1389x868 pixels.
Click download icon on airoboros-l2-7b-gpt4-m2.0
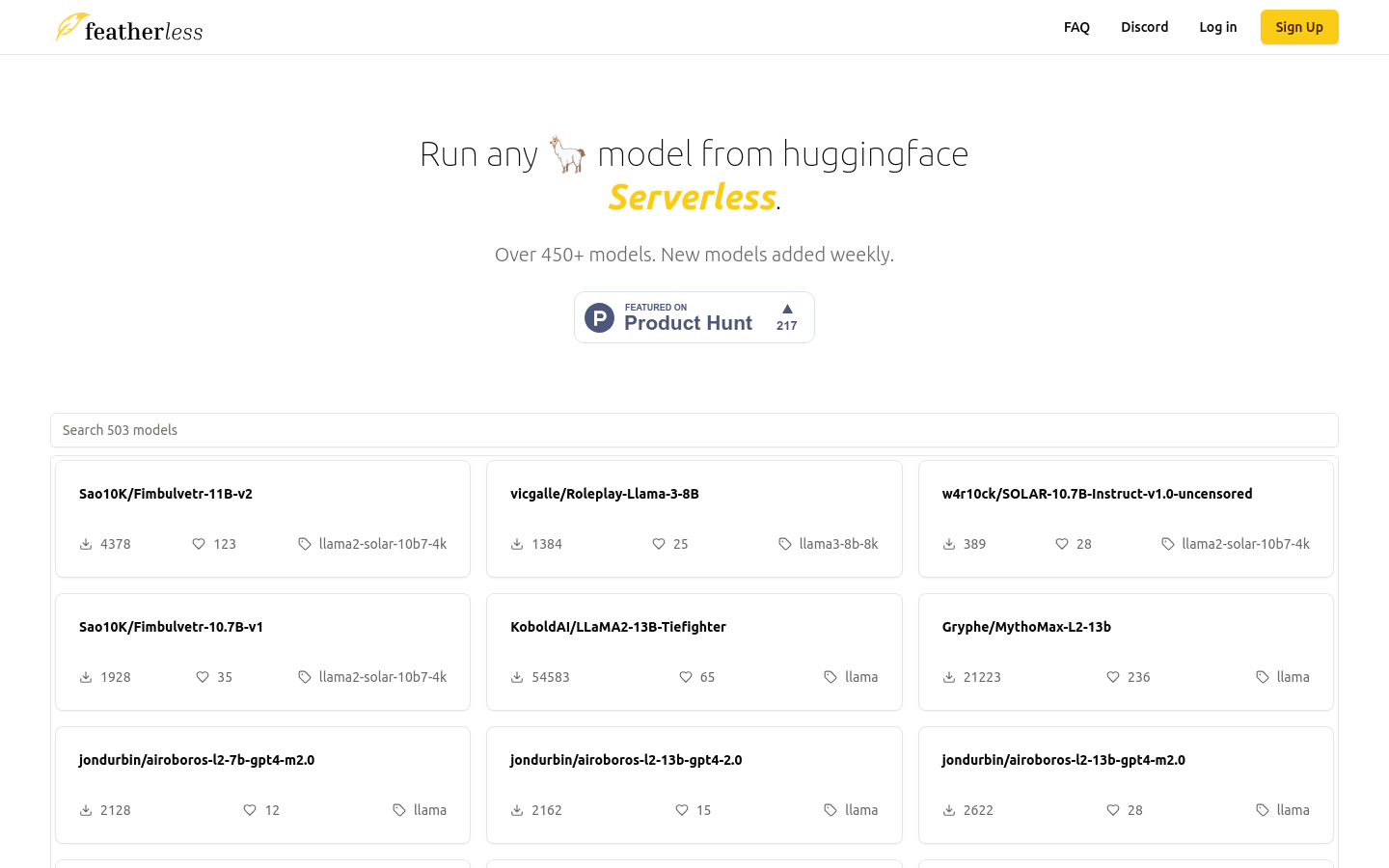pos(86,810)
